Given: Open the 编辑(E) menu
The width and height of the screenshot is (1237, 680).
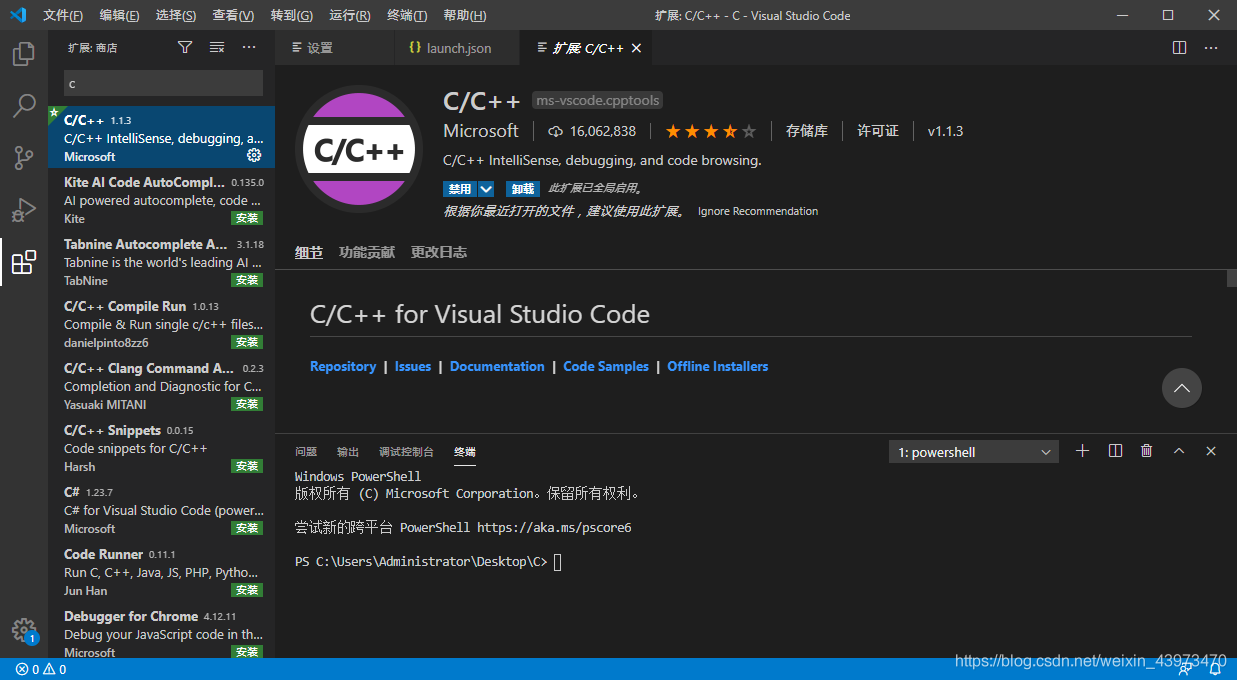Looking at the screenshot, I should pos(120,15).
